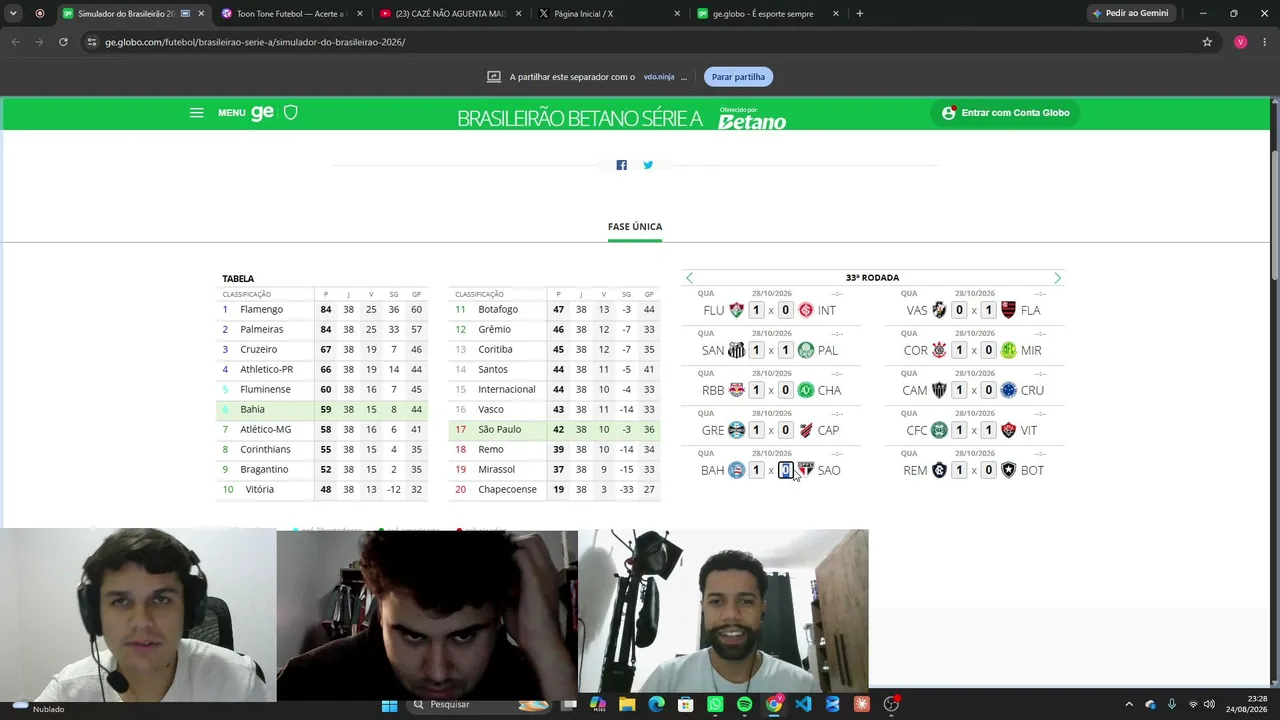Click 'Bahia' row in the standings

click(322, 410)
